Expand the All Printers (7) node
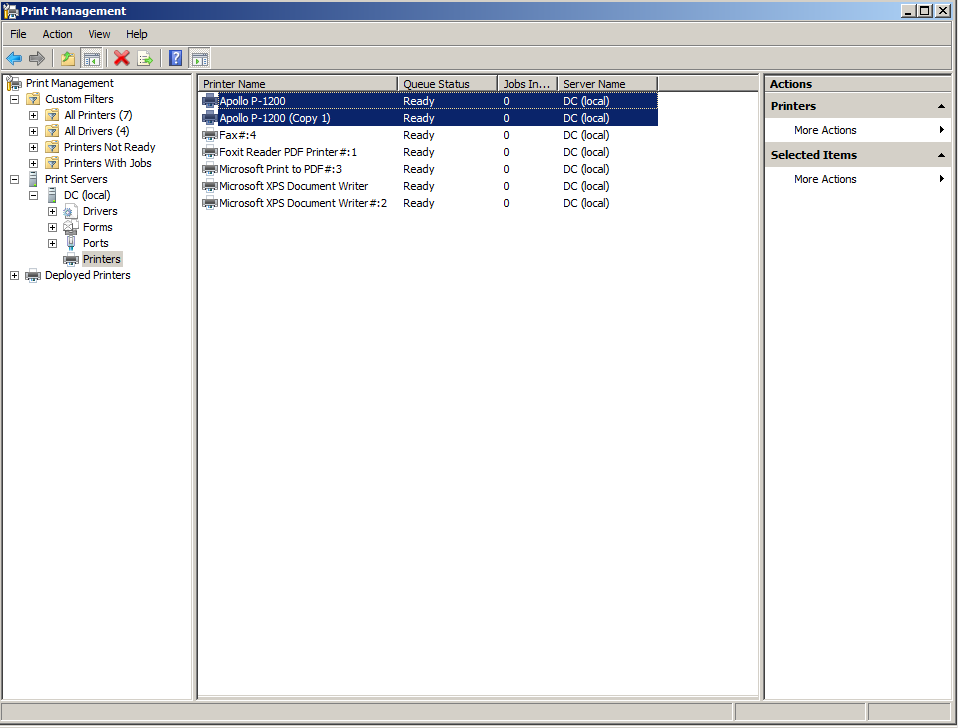The height and width of the screenshot is (728, 958). 34,115
